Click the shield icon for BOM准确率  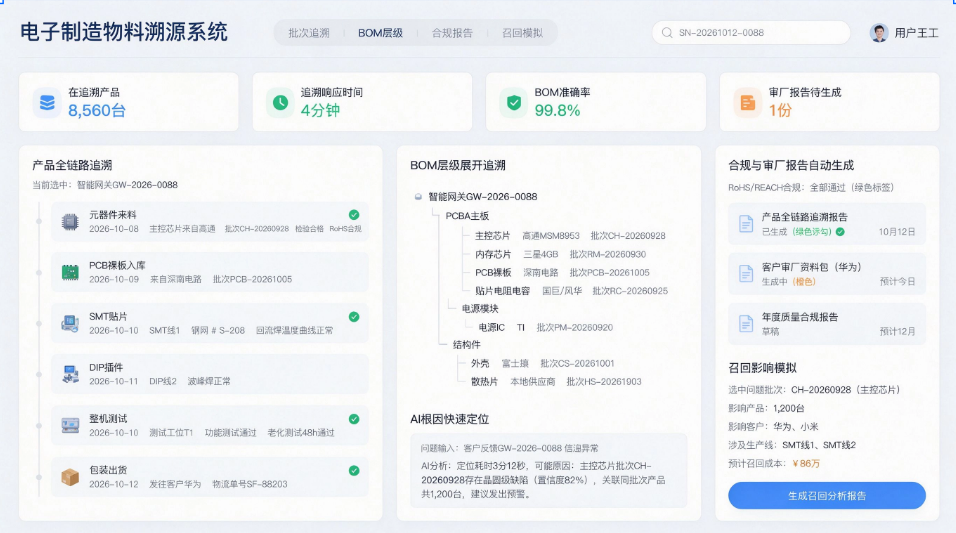(x=514, y=102)
